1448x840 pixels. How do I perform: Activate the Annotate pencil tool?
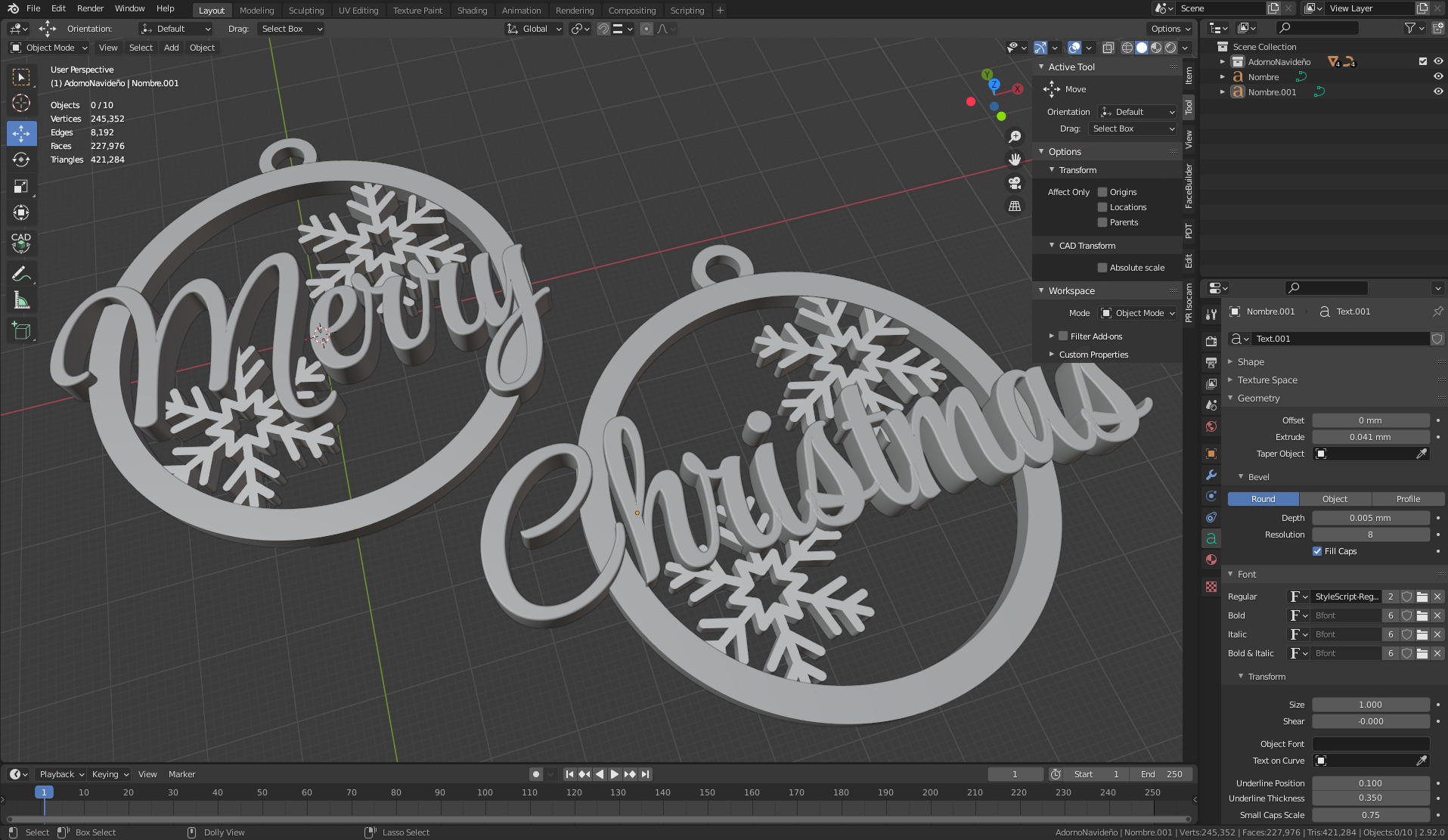[21, 274]
